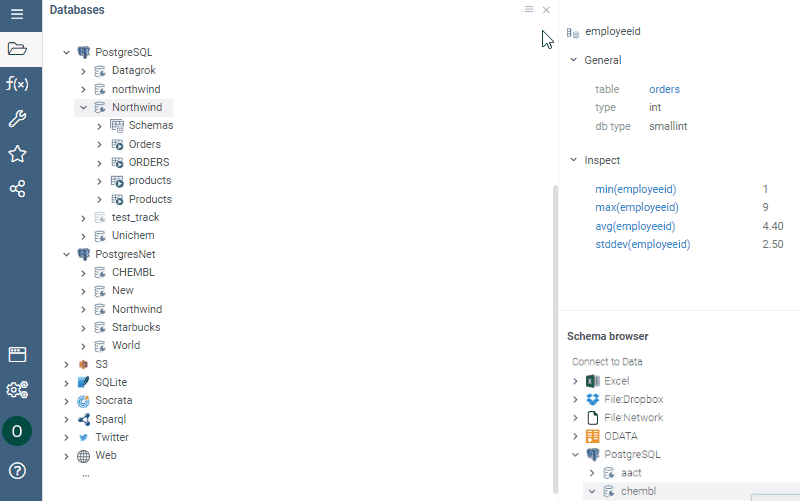Click the avg(employeeid) link
The image size is (800, 501).
pos(636,226)
